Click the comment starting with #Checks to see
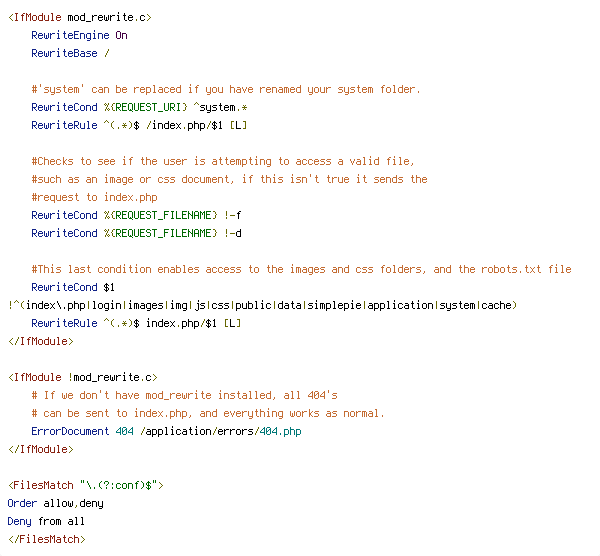600x556 pixels. coord(223,161)
